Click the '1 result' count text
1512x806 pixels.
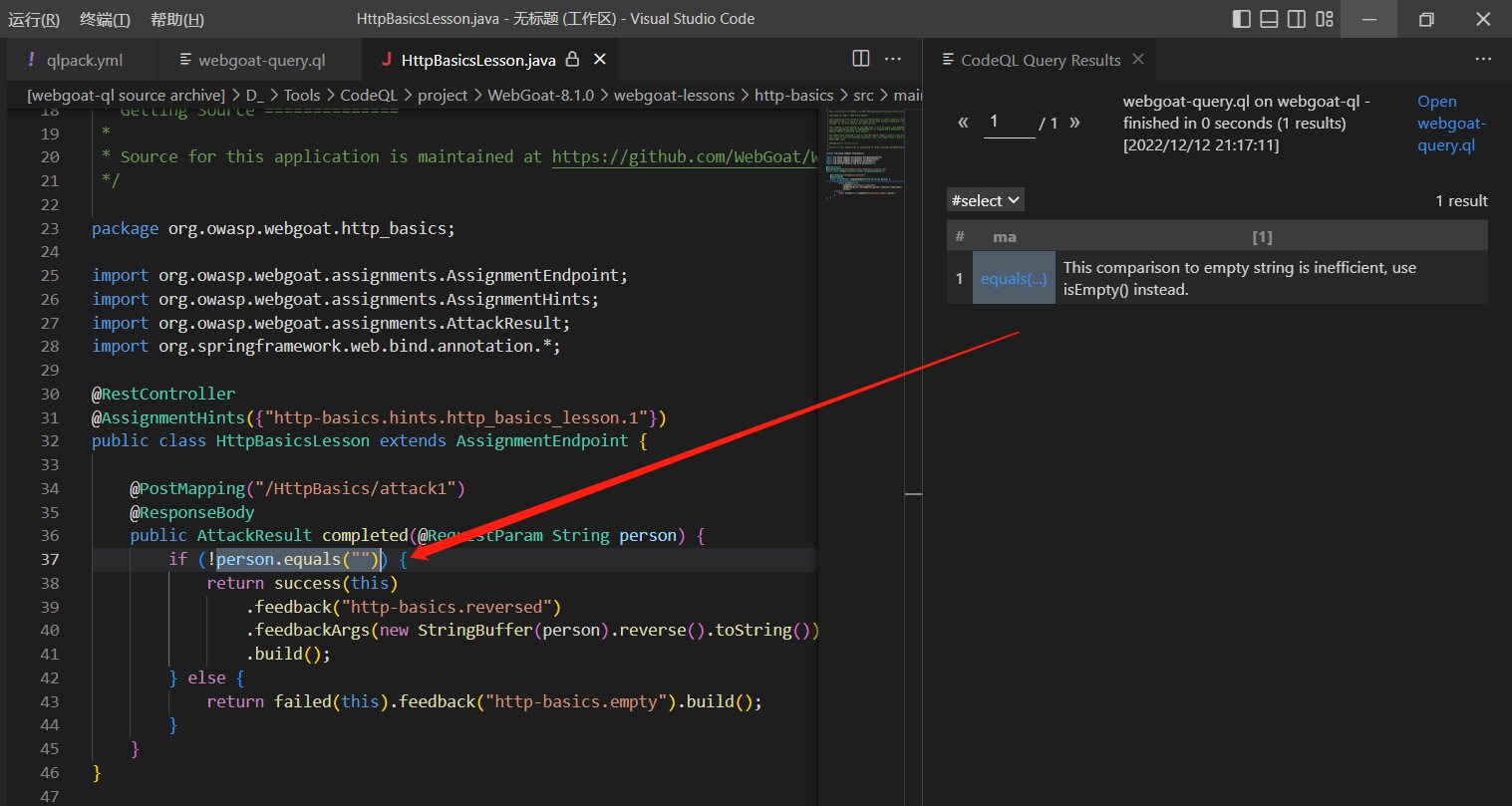(x=1461, y=200)
